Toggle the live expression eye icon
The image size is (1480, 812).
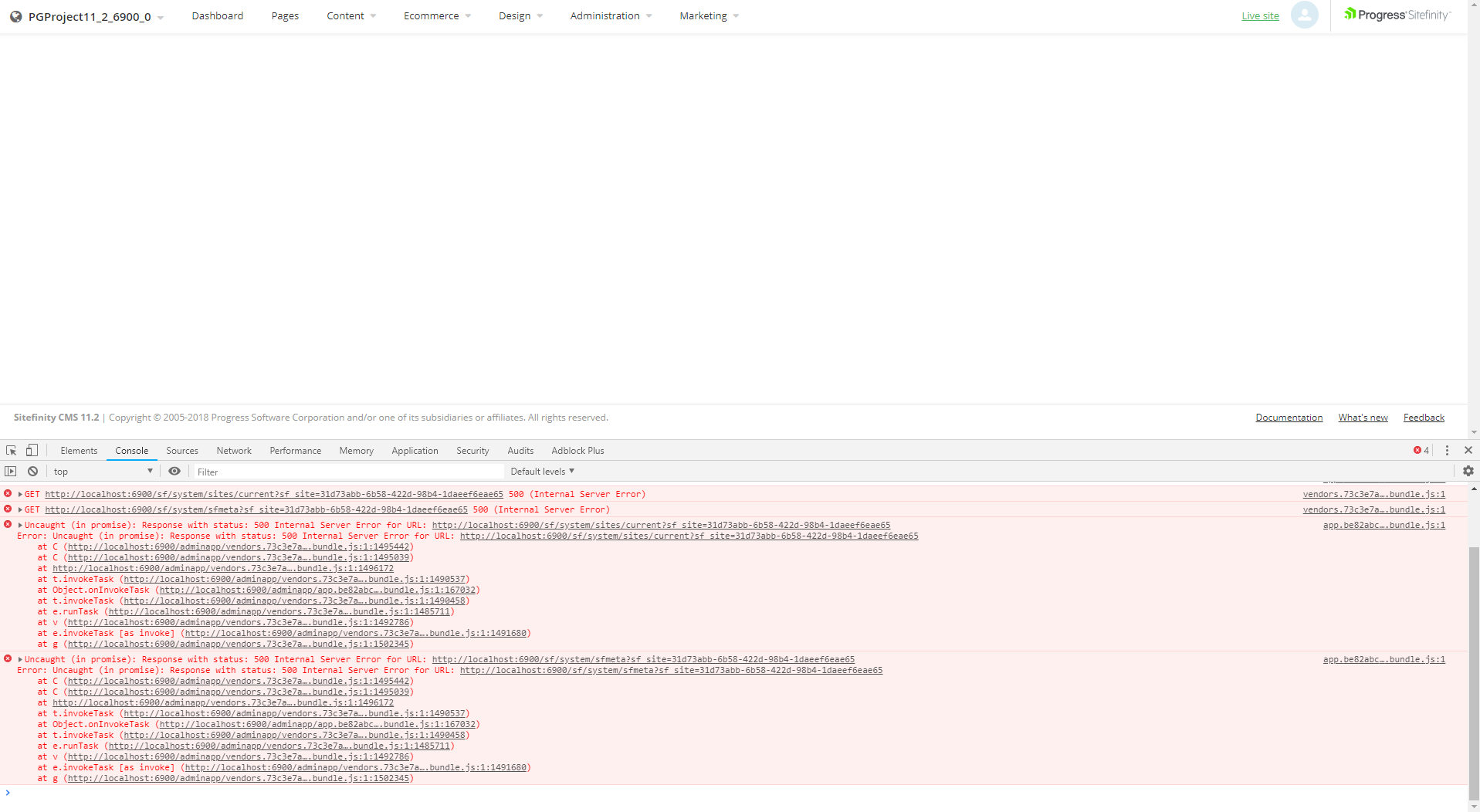click(174, 471)
